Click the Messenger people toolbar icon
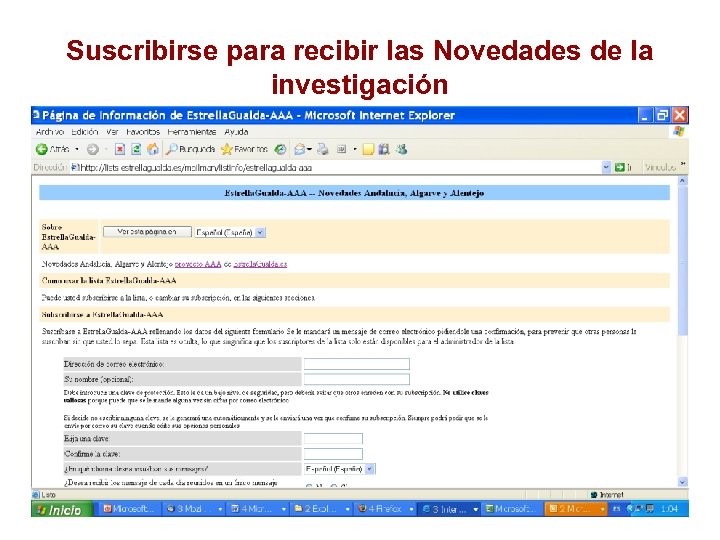This screenshot has width=720, height=540. click(401, 149)
